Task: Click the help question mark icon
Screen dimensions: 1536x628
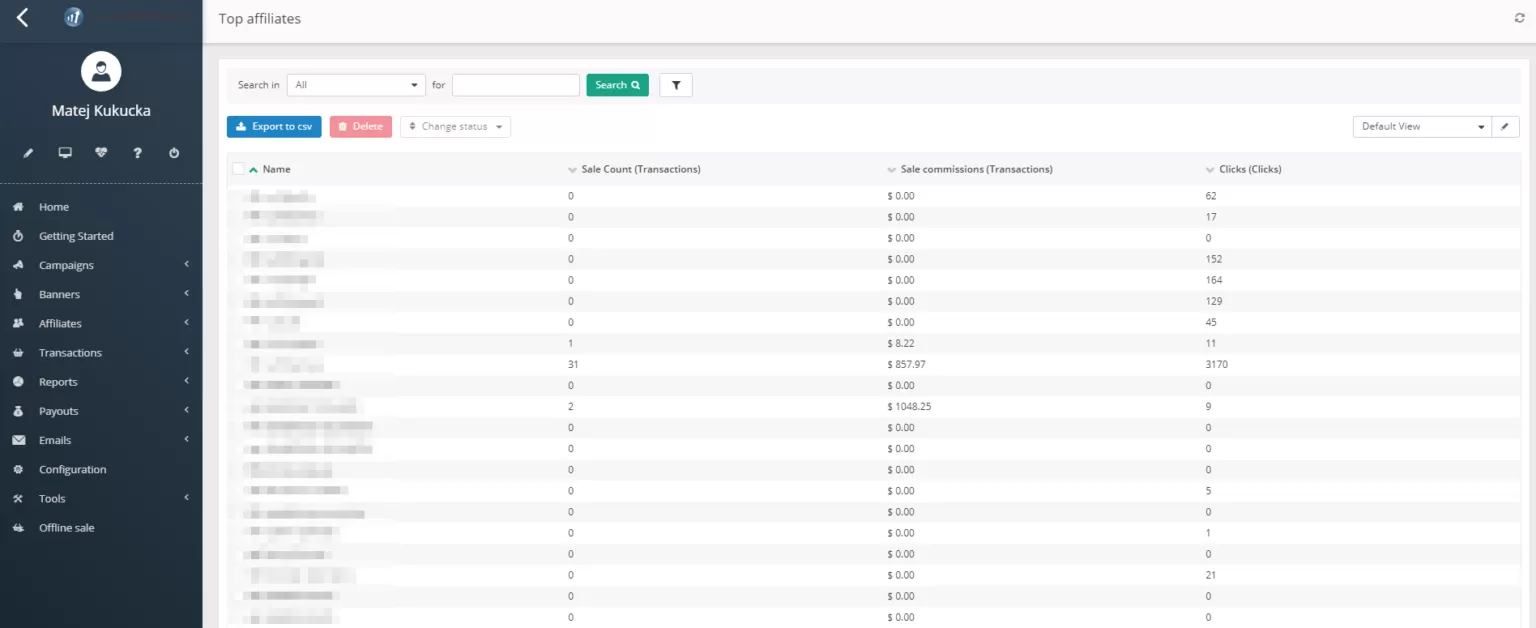Action: point(137,152)
